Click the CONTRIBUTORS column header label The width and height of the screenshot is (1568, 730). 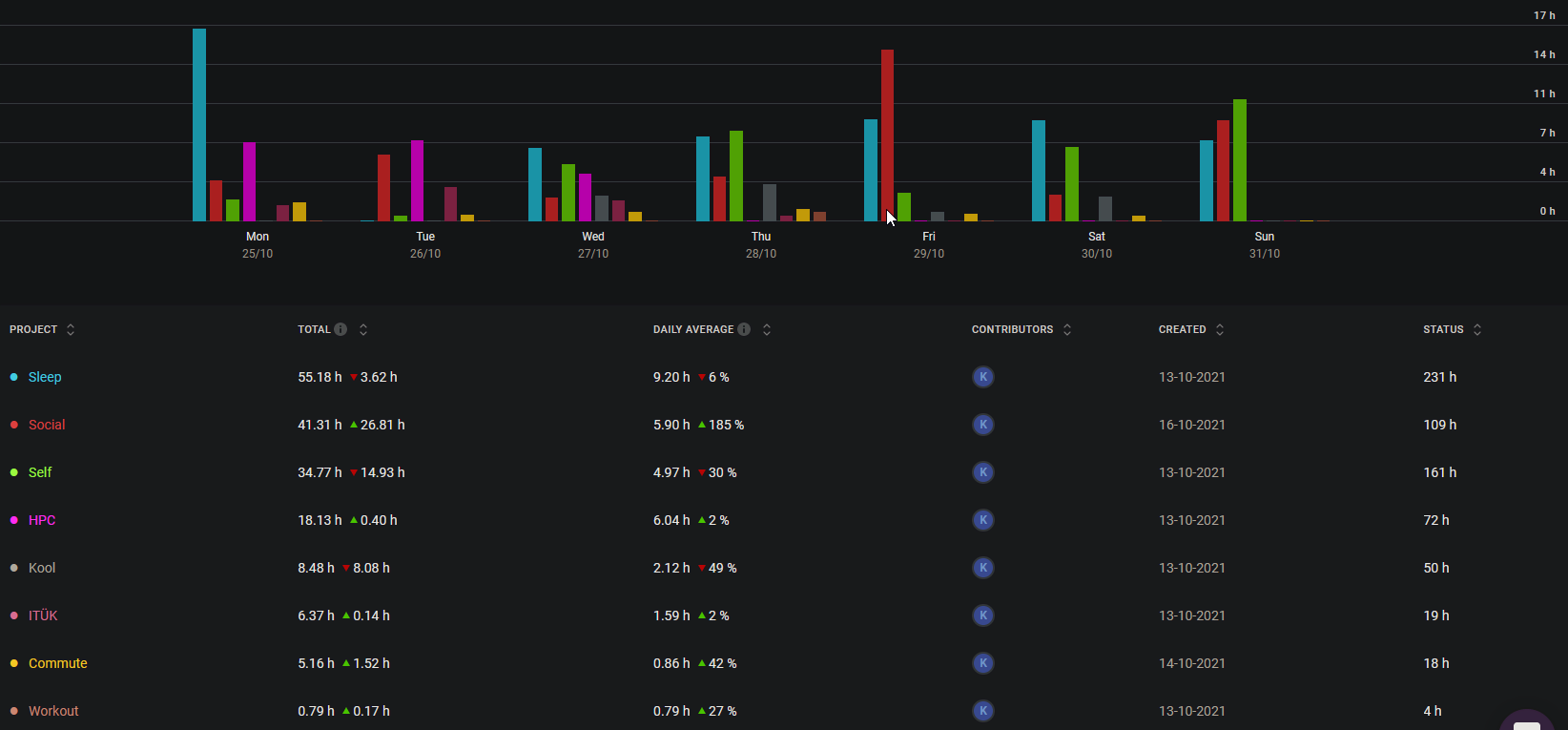pyautogui.click(x=1013, y=329)
